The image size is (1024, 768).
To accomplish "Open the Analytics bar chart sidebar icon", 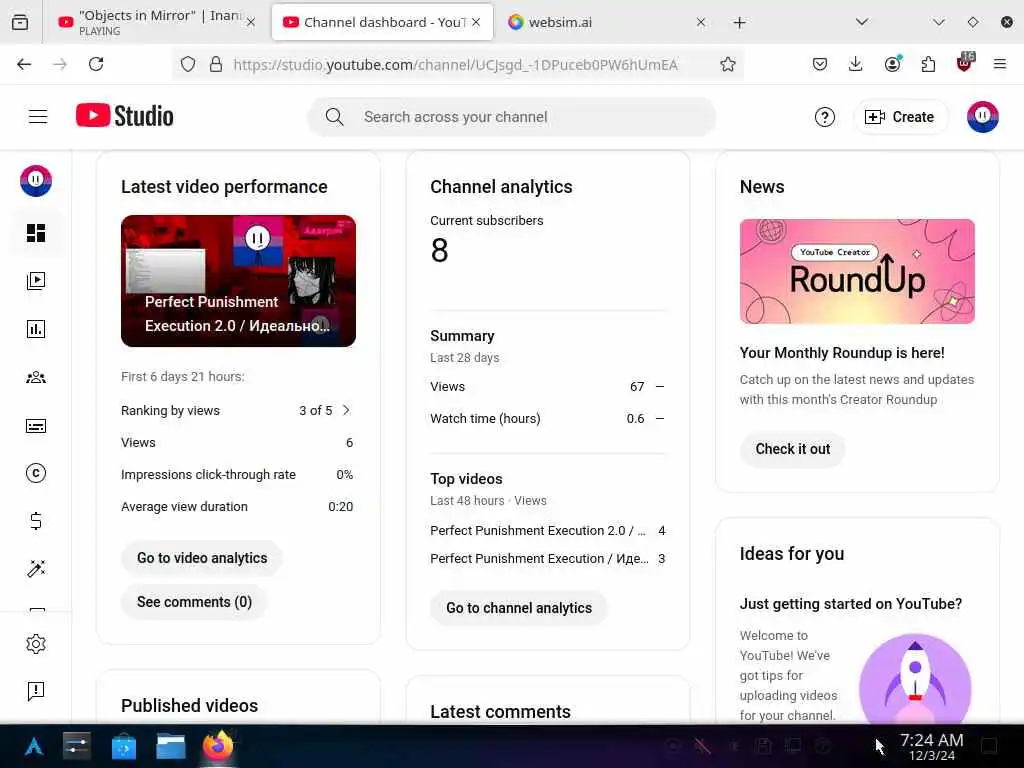I will [36, 329].
